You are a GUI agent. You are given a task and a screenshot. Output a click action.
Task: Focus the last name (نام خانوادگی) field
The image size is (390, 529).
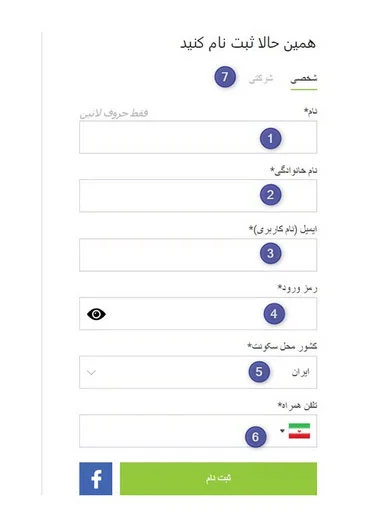[x=198, y=196]
